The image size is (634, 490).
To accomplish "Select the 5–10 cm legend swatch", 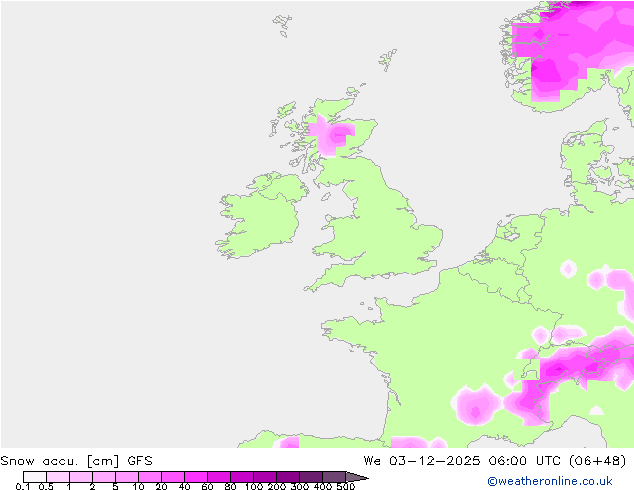I will (x=127, y=477).
